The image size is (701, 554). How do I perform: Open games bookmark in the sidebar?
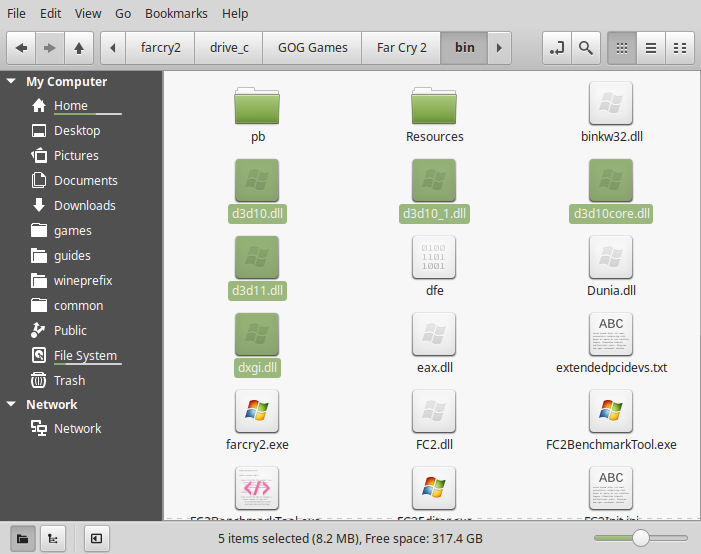pos(72,231)
